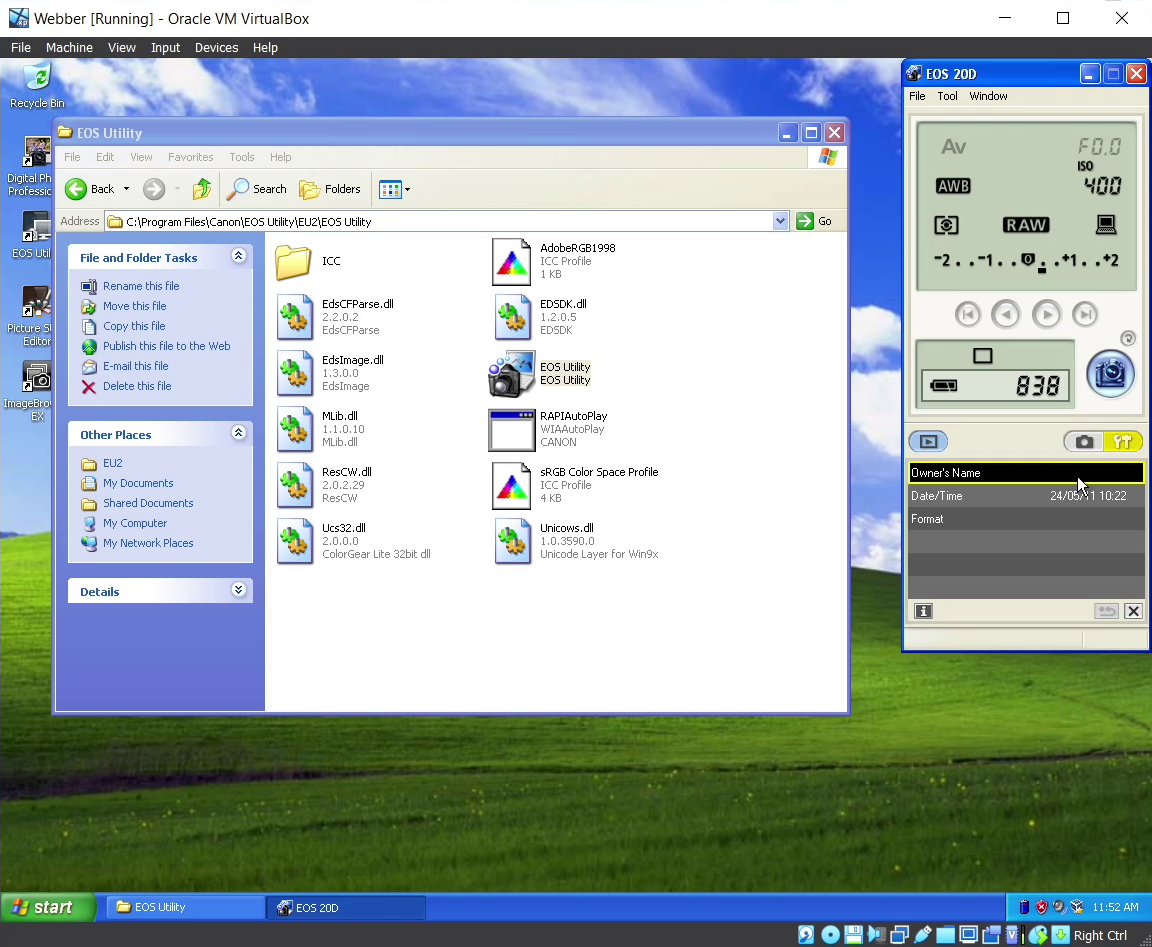
Task: Switch to the camera shooting menu tab
Action: point(1084,442)
